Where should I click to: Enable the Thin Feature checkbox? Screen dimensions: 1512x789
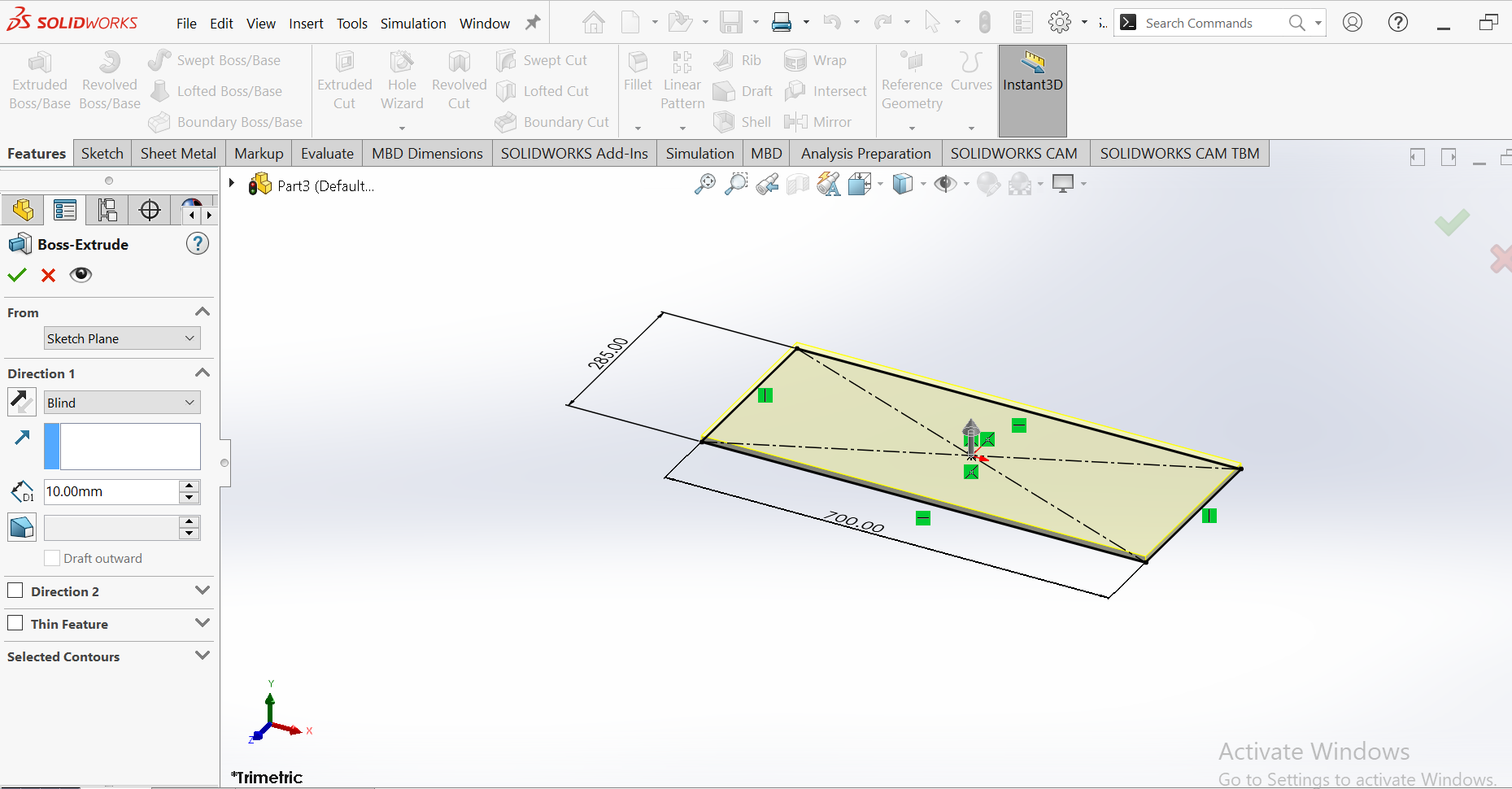pos(15,623)
